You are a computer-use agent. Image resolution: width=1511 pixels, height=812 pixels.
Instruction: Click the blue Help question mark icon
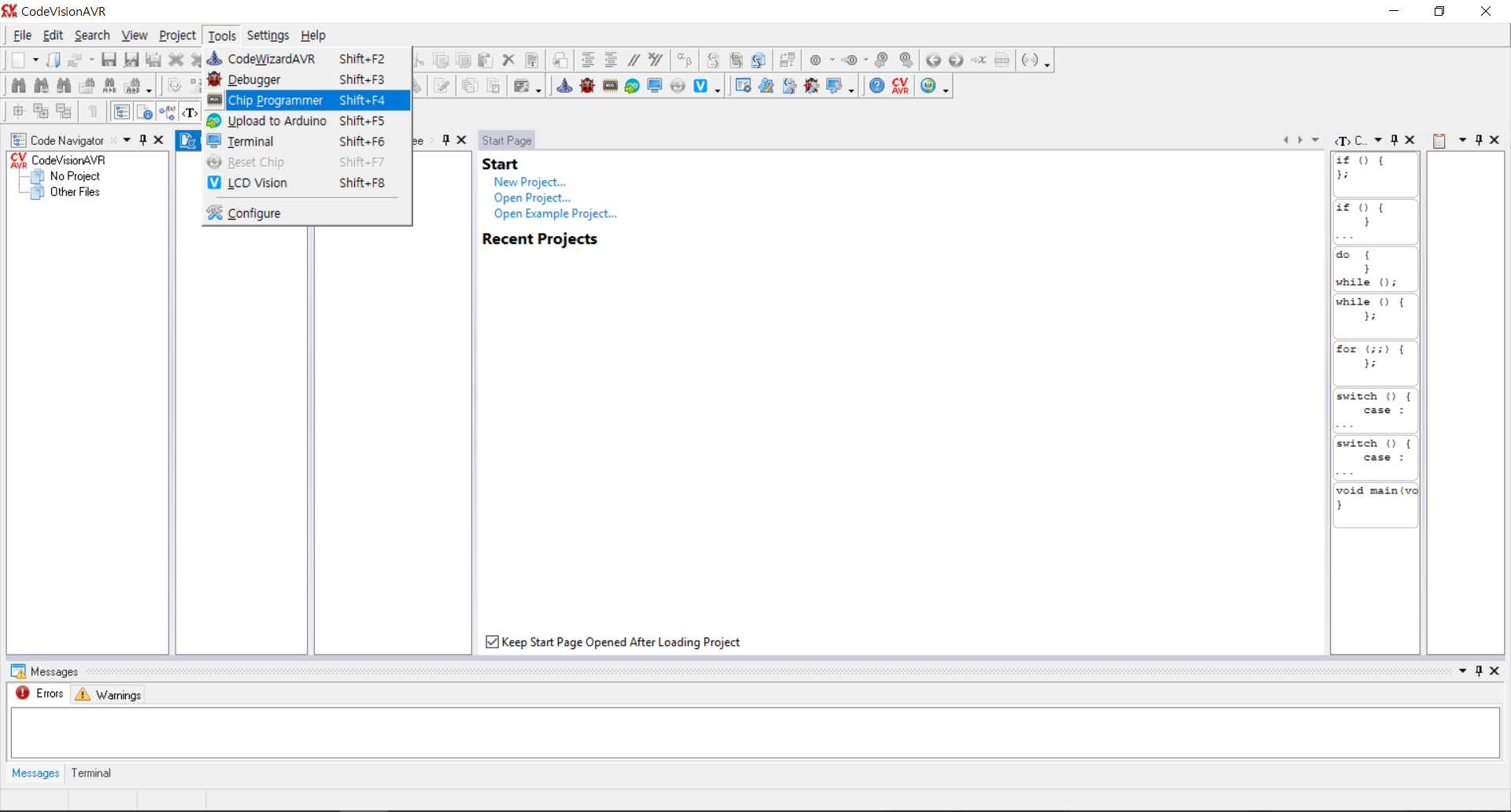tap(877, 86)
